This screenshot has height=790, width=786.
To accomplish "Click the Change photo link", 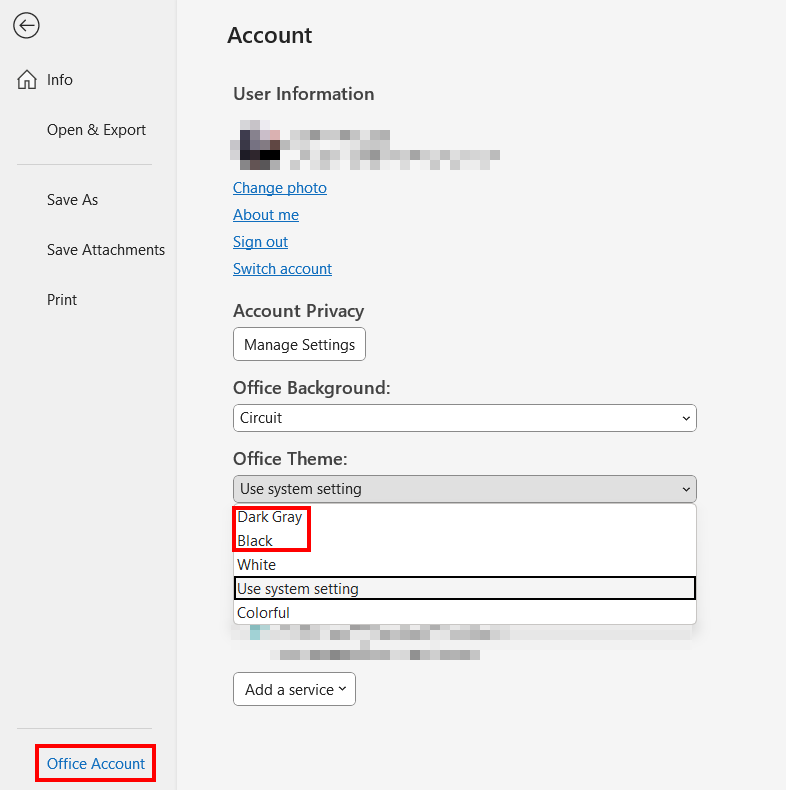I will [280, 188].
